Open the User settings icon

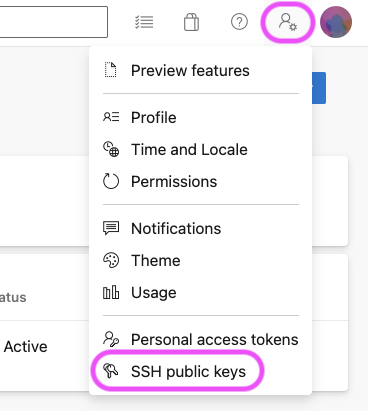point(288,22)
